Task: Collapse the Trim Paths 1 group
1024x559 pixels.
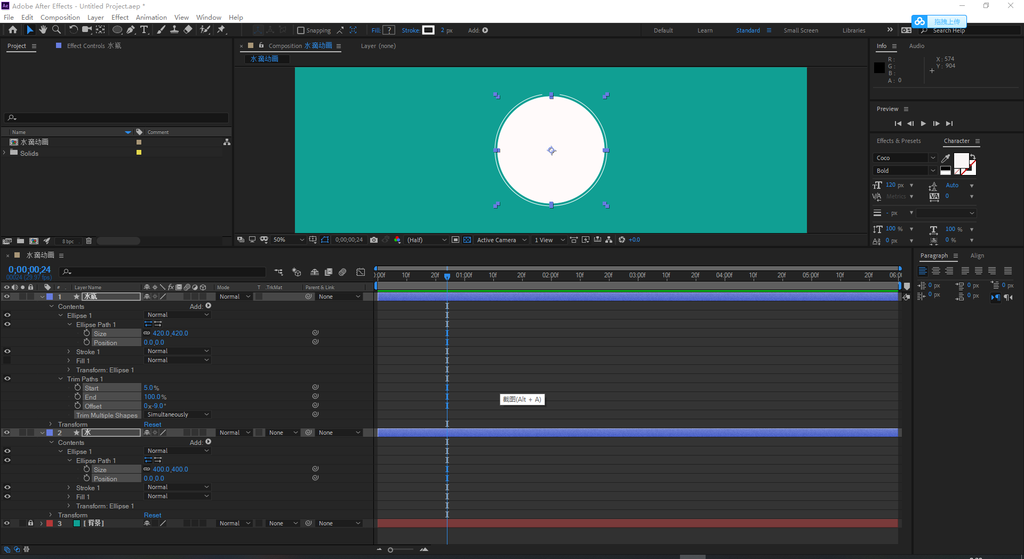Action: click(59, 379)
